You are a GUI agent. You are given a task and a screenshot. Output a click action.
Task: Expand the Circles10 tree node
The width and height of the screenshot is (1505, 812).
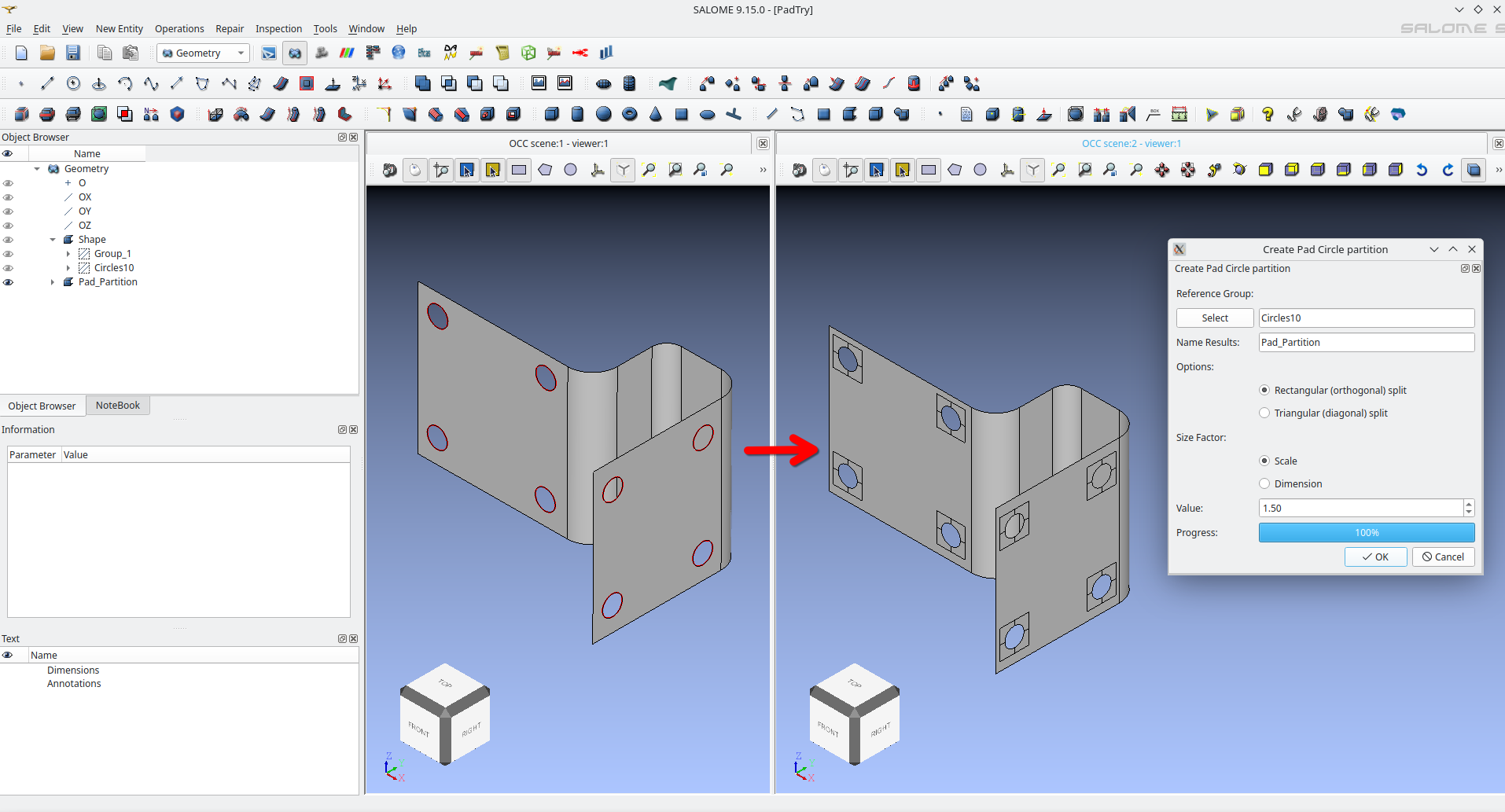click(x=68, y=268)
